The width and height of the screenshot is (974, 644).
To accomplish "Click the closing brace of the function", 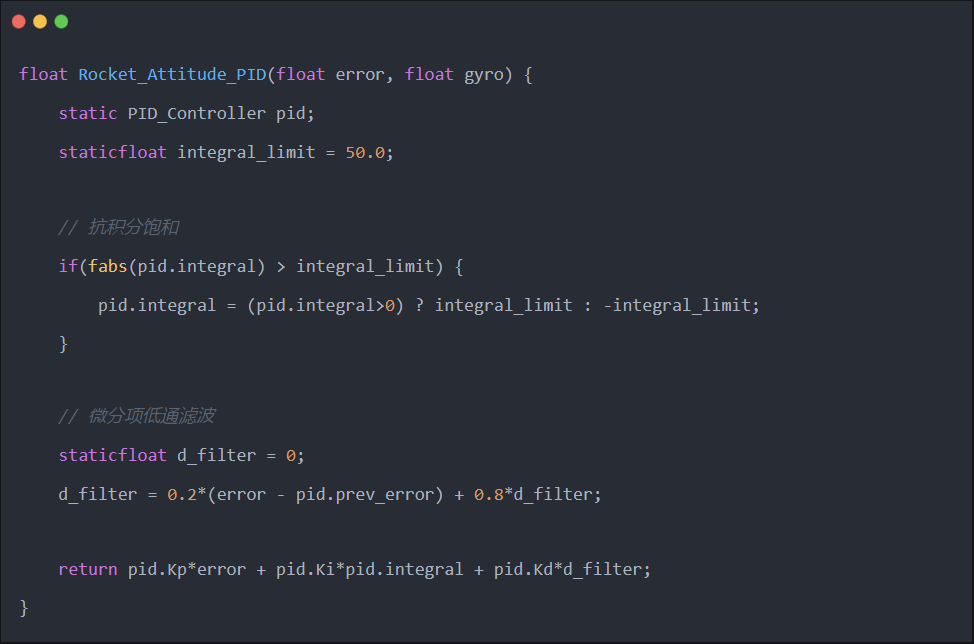I will coord(25,607).
